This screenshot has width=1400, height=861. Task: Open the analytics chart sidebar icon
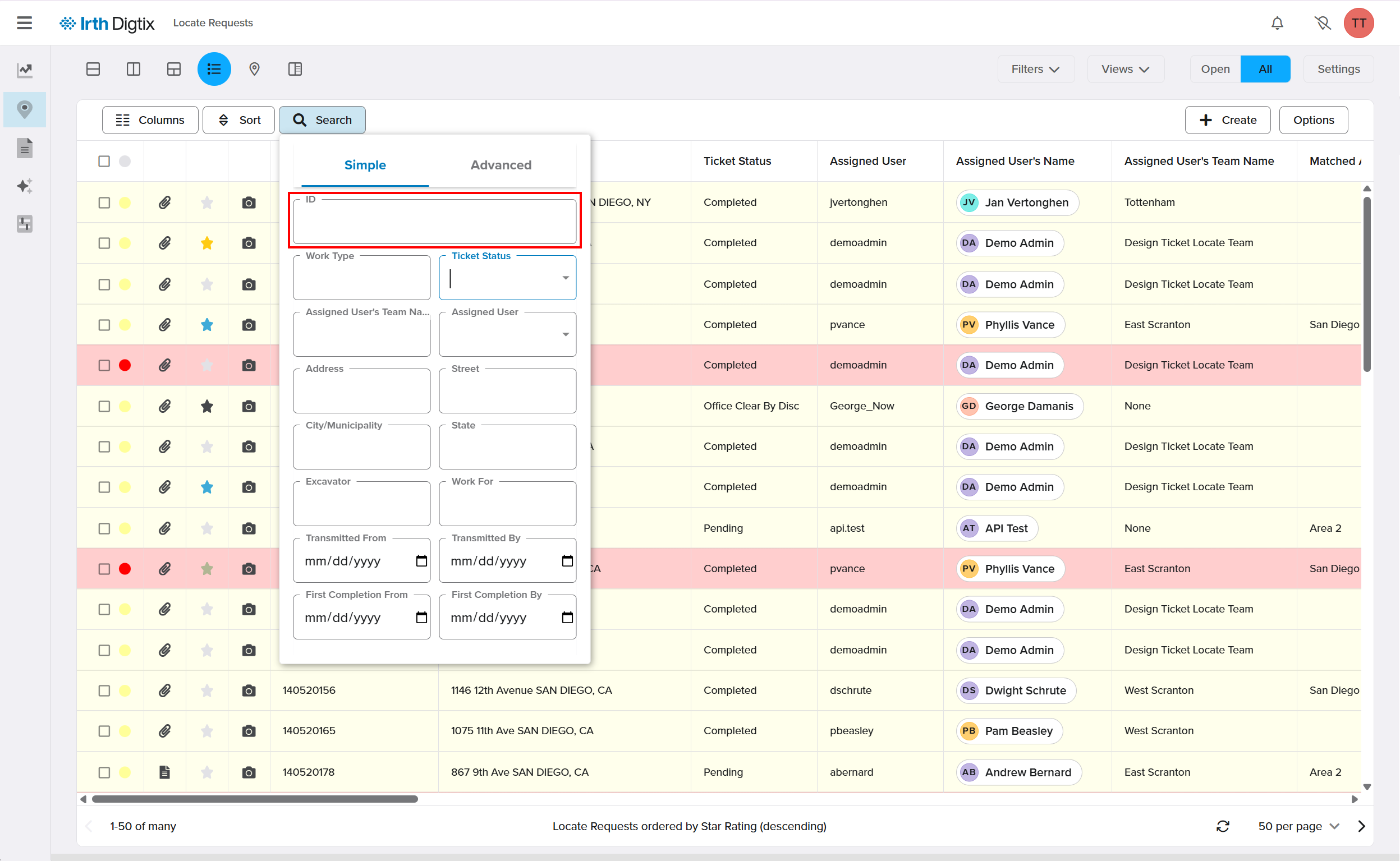pos(25,70)
